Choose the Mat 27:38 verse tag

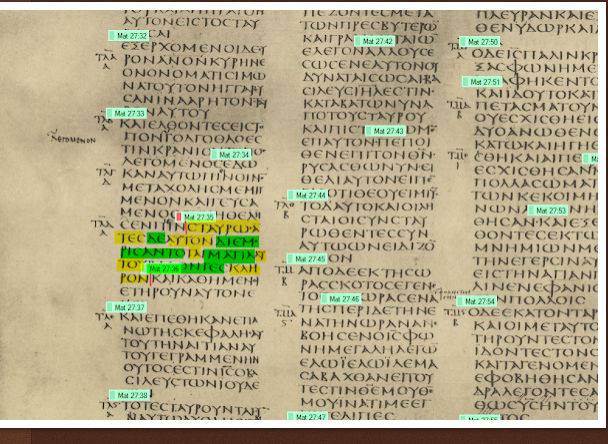130,395
